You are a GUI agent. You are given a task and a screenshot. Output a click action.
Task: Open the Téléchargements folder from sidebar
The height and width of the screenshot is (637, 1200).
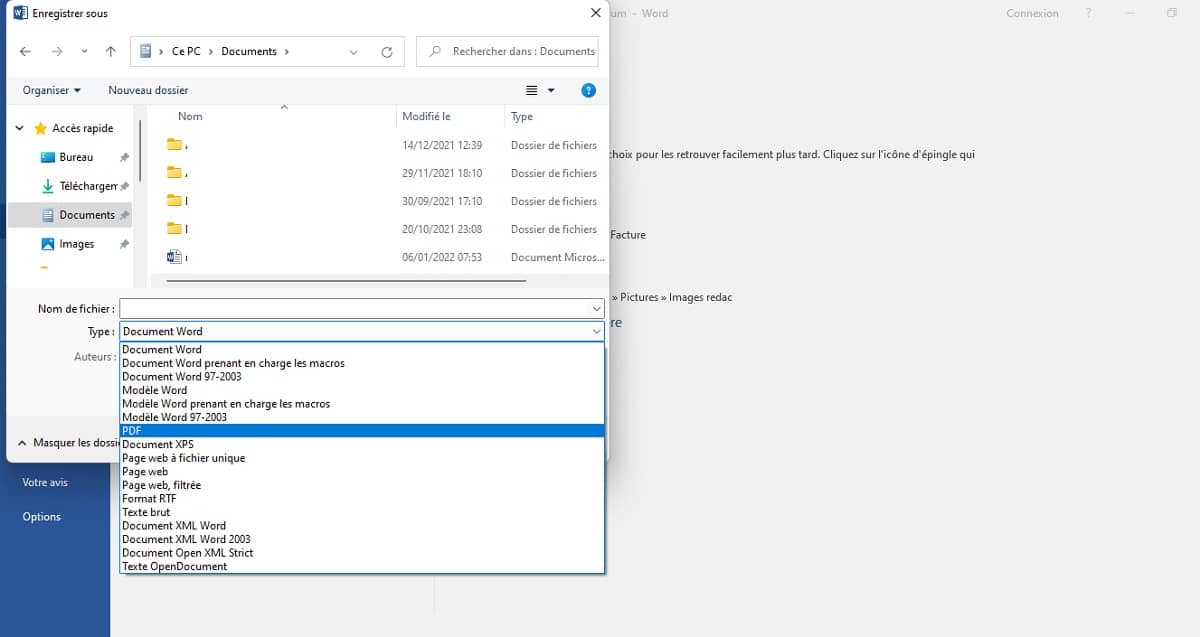pos(86,186)
